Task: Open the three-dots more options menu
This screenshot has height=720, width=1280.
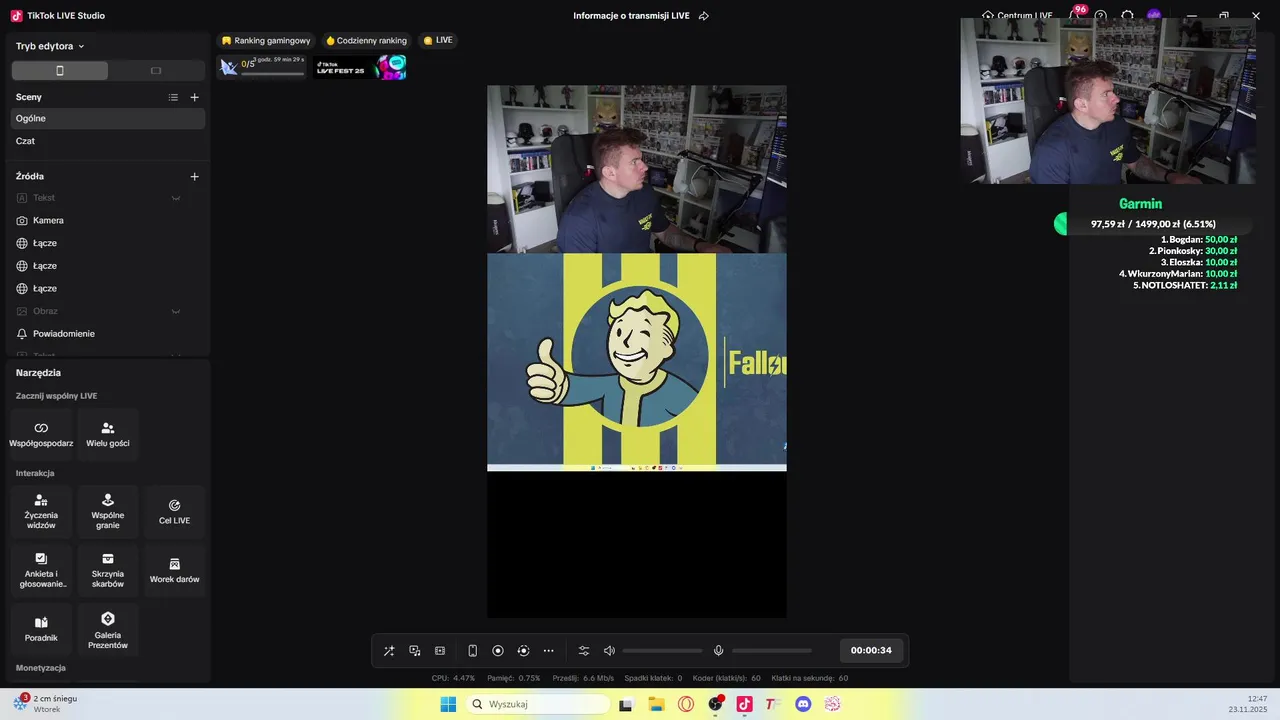Action: tap(548, 651)
